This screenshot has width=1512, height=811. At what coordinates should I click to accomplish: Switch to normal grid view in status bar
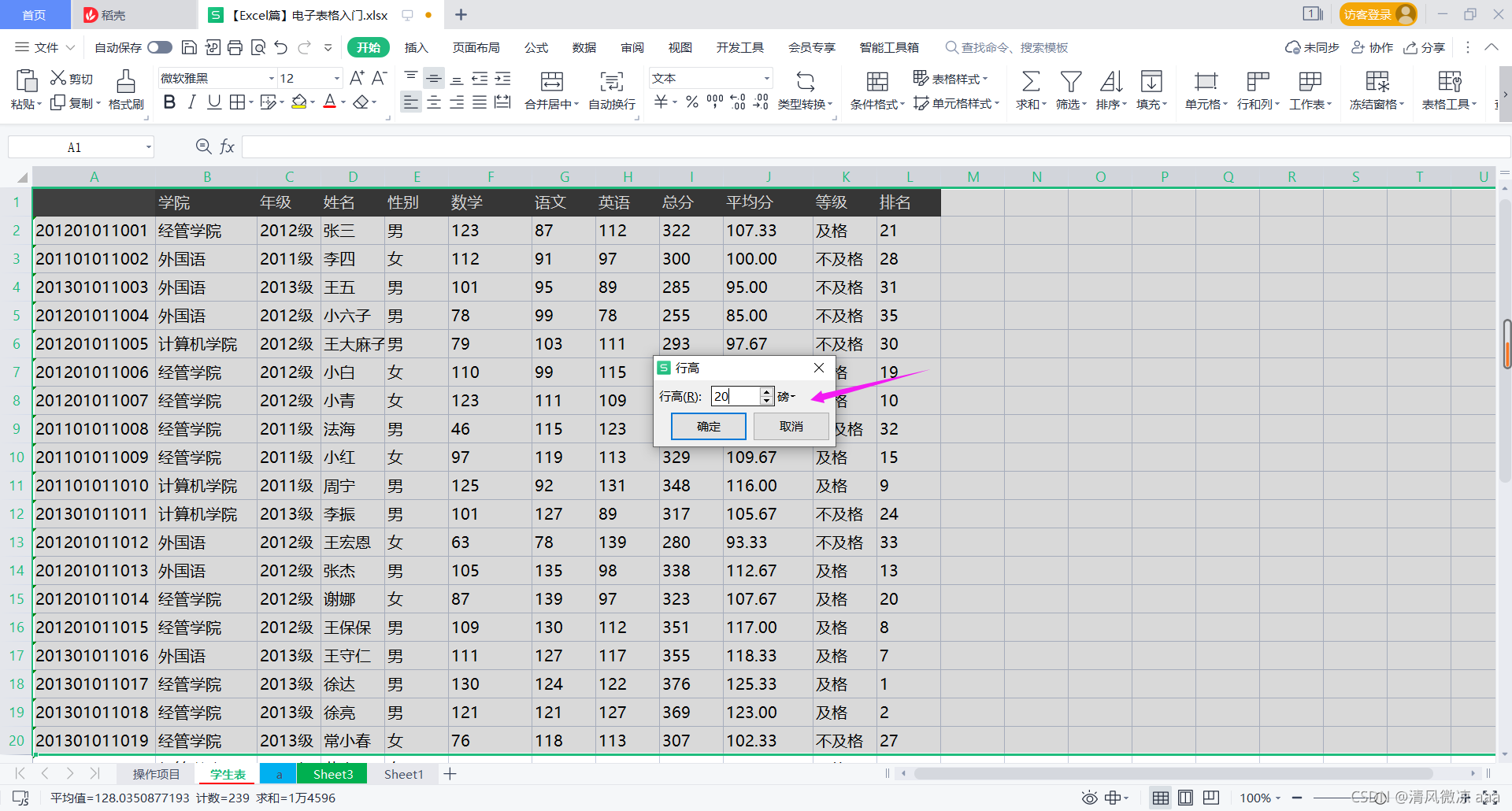1160,798
